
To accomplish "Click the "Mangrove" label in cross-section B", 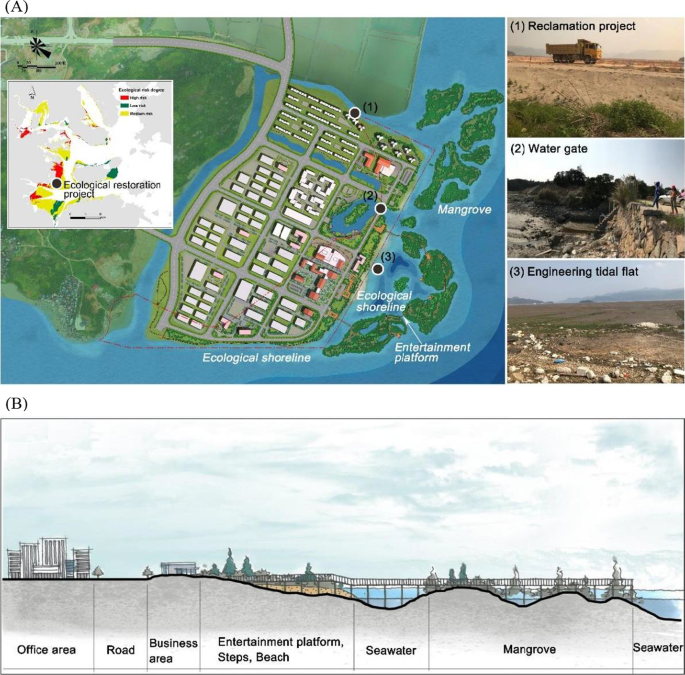I will pyautogui.click(x=529, y=649).
